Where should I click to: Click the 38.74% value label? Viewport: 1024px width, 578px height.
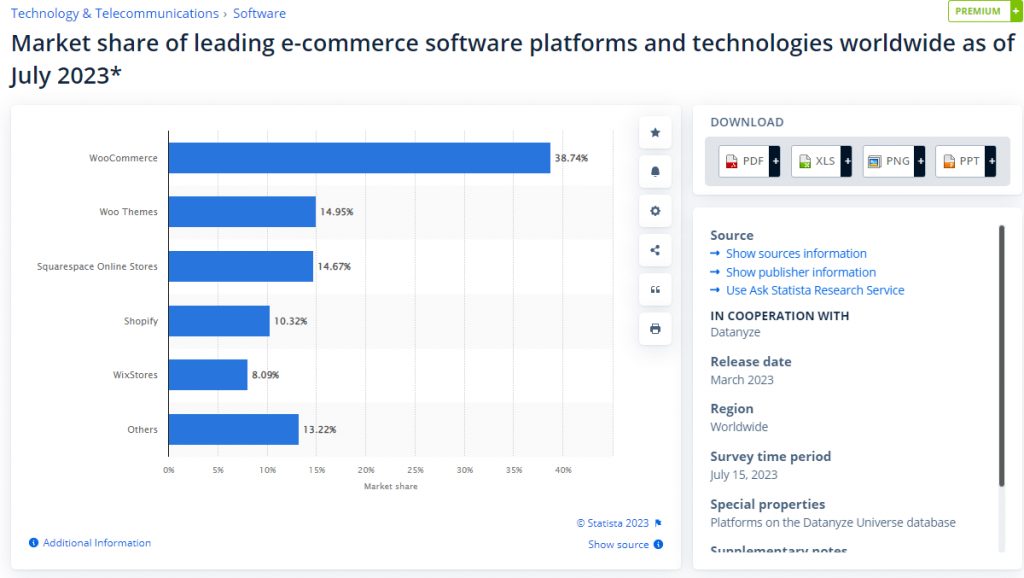[571, 158]
